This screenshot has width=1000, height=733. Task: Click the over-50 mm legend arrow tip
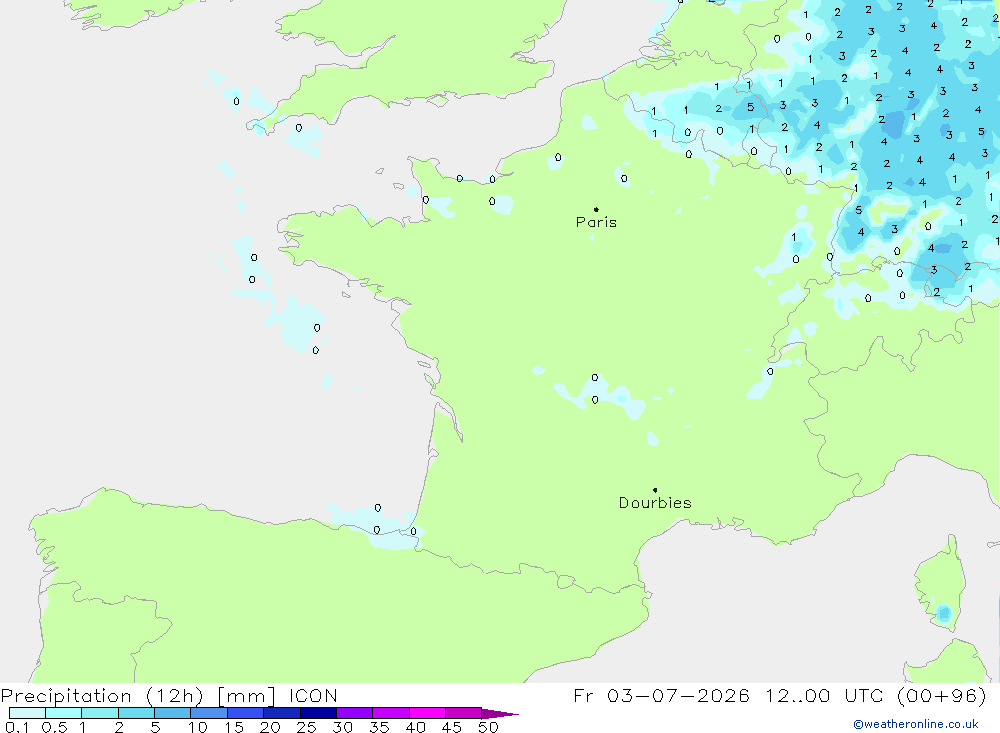coord(500,714)
